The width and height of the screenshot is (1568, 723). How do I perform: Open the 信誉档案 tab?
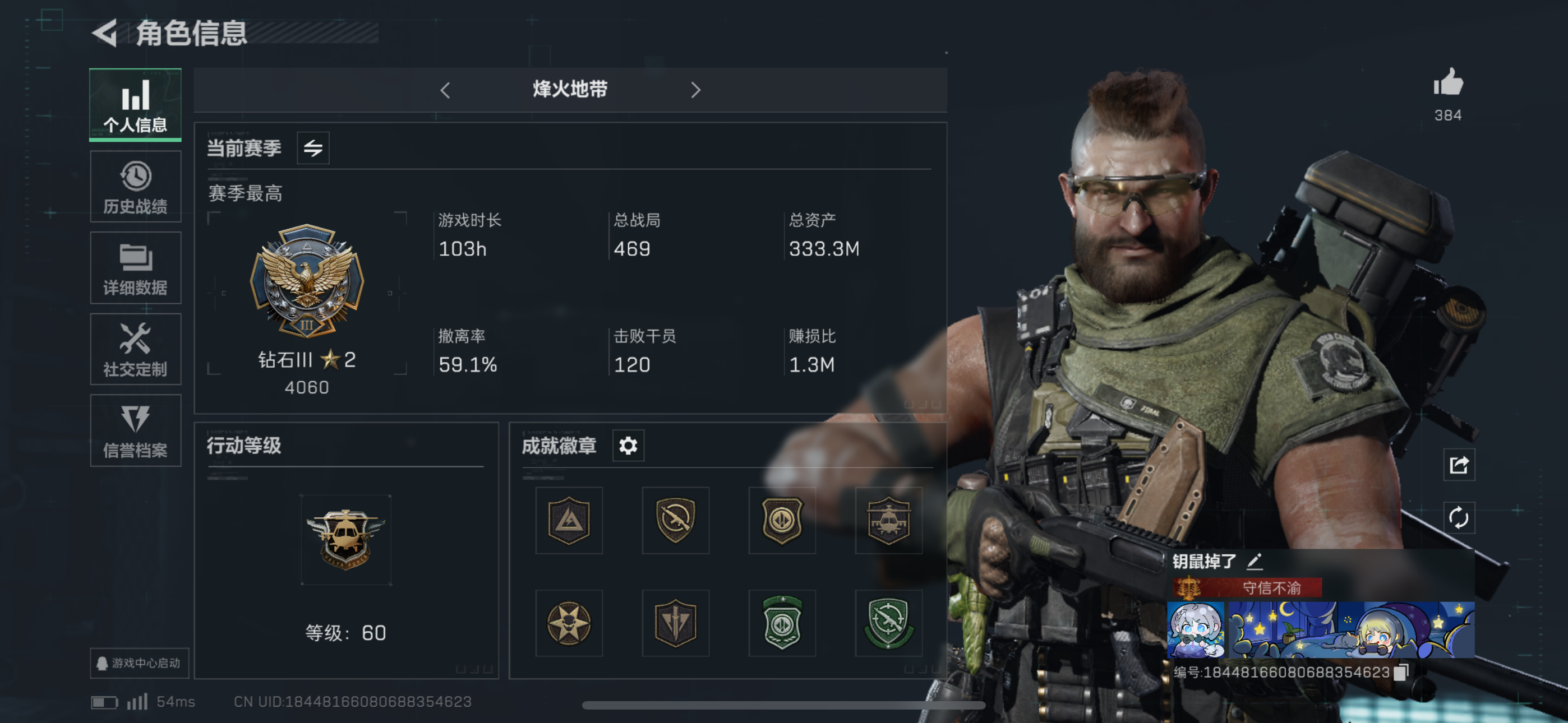point(135,430)
